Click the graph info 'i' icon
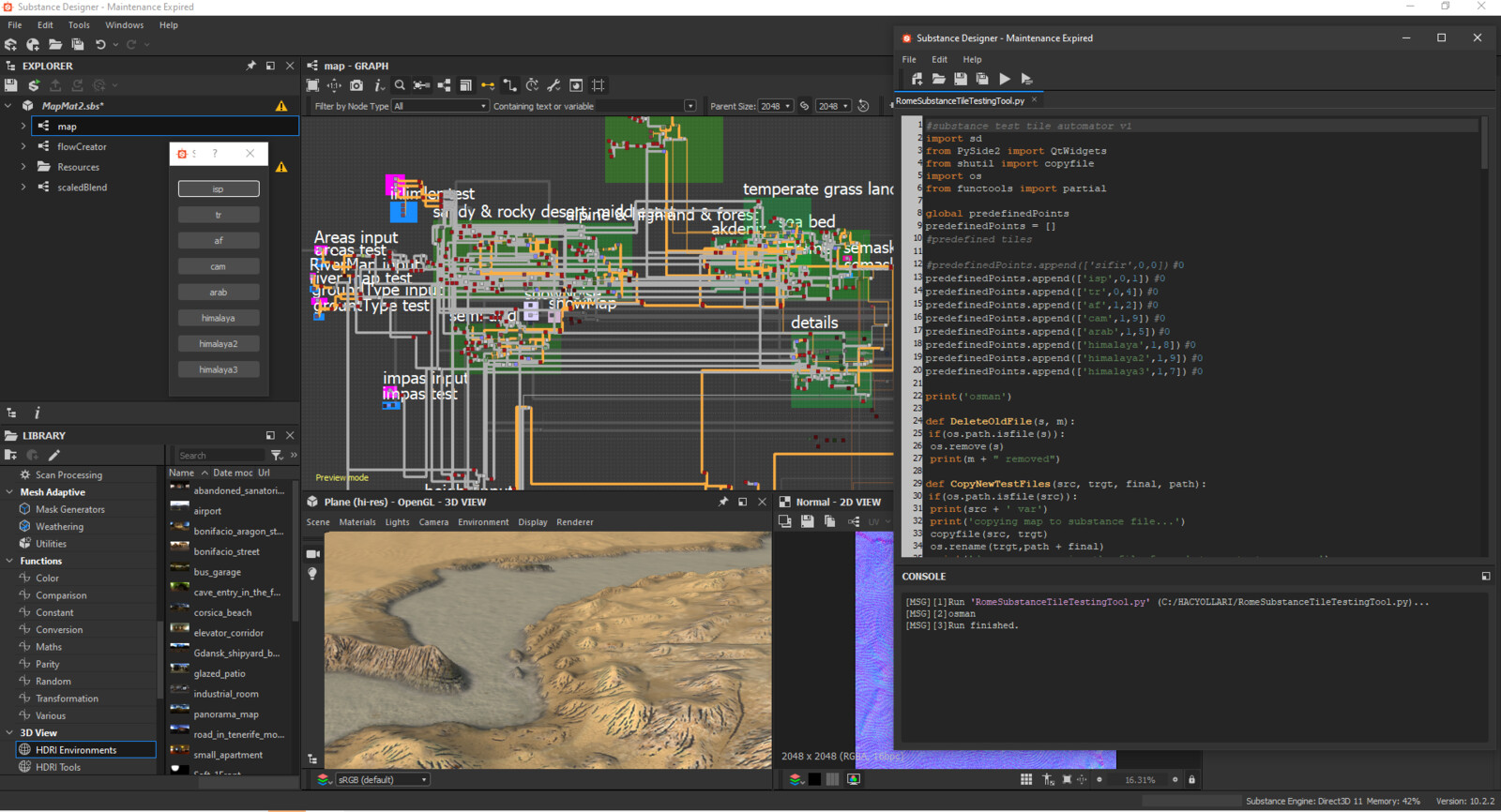Image resolution: width=1501 pixels, height=812 pixels. 378,85
